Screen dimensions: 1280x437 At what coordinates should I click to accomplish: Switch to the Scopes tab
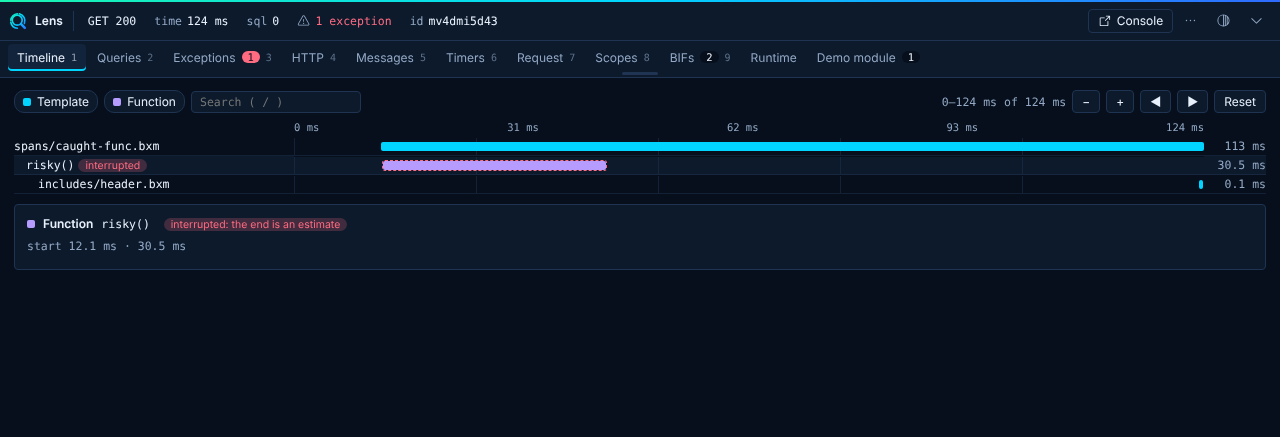[x=622, y=58]
